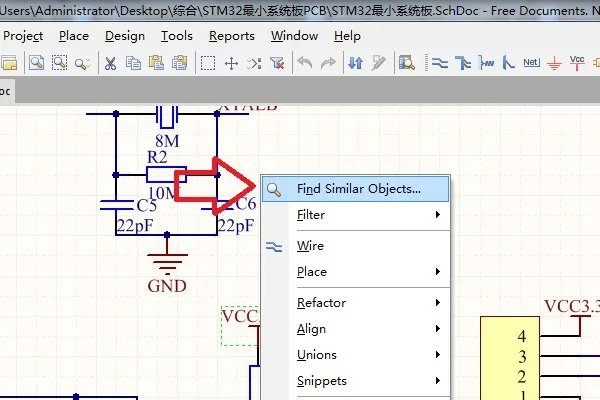
Task: Select the Place Net Label icon
Action: pos(532,62)
